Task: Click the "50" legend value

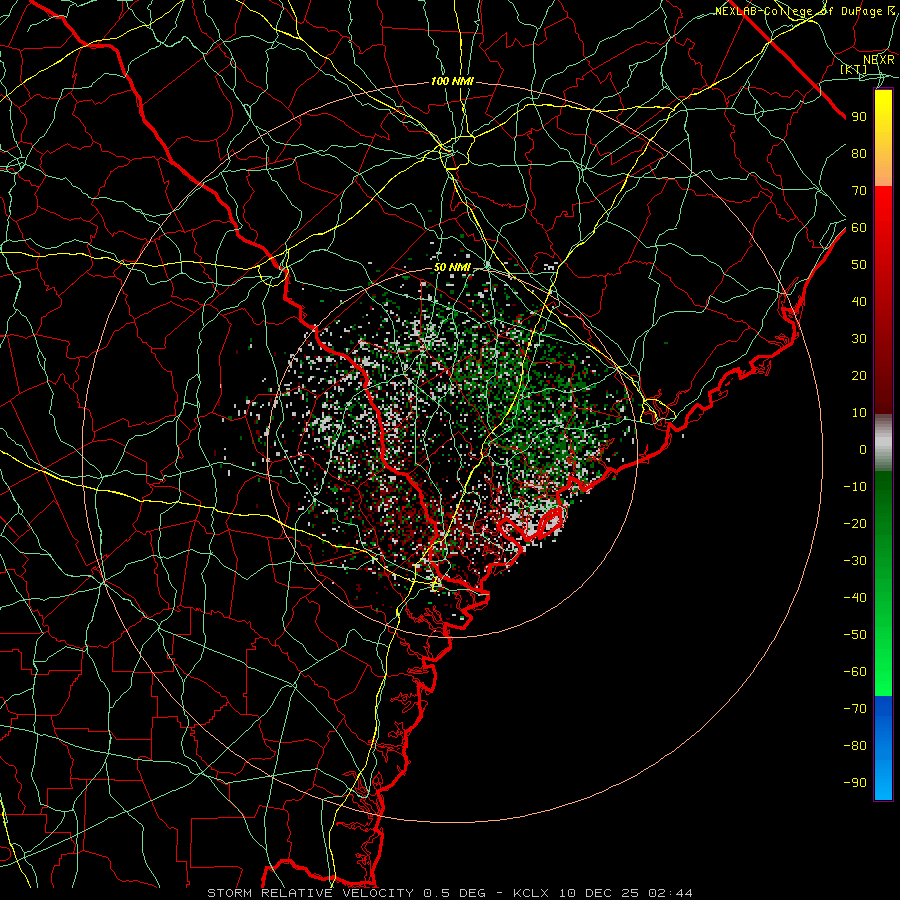Action: (x=859, y=265)
